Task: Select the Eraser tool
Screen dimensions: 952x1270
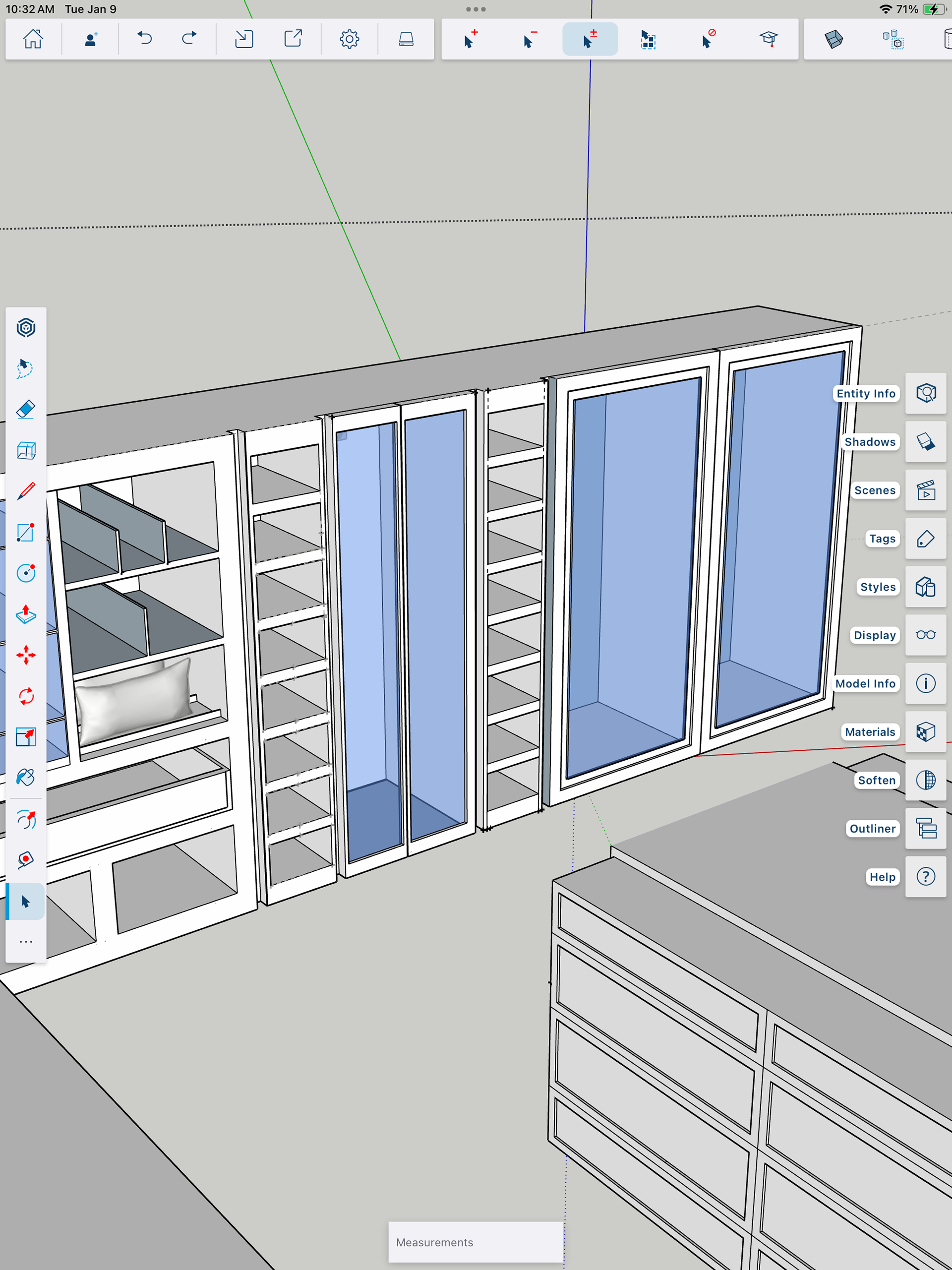Action: [x=26, y=409]
